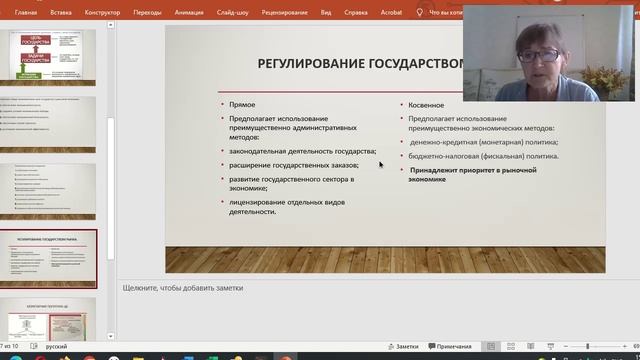Open the Acrobat ribbon tab
640x360 pixels.
point(391,13)
